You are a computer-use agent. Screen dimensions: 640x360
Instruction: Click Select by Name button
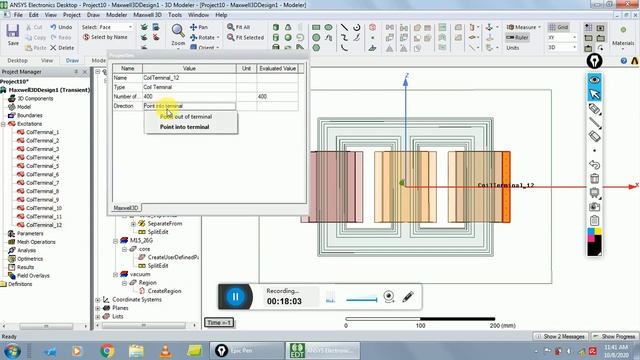105,37
